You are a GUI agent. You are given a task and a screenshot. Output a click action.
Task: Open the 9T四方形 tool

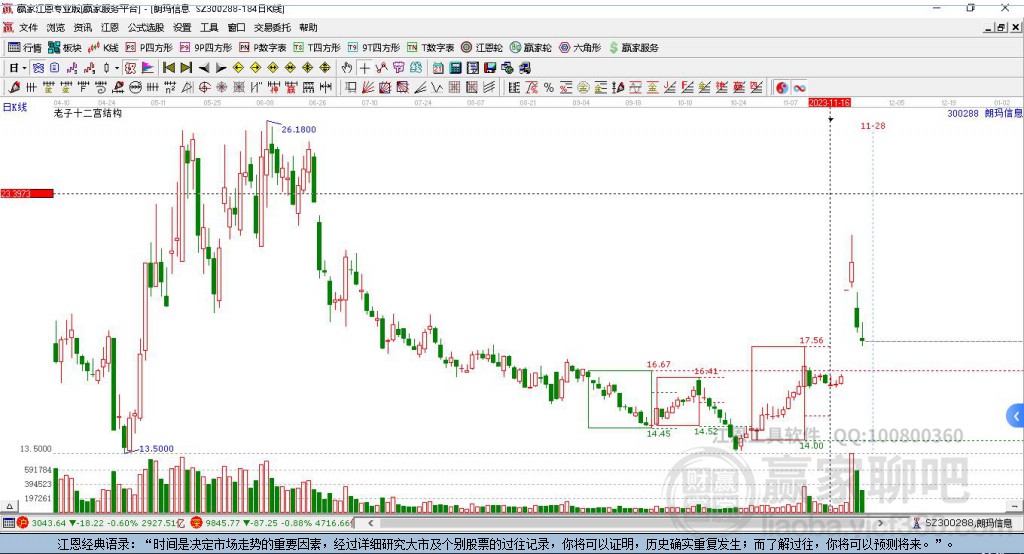pyautogui.click(x=374, y=48)
